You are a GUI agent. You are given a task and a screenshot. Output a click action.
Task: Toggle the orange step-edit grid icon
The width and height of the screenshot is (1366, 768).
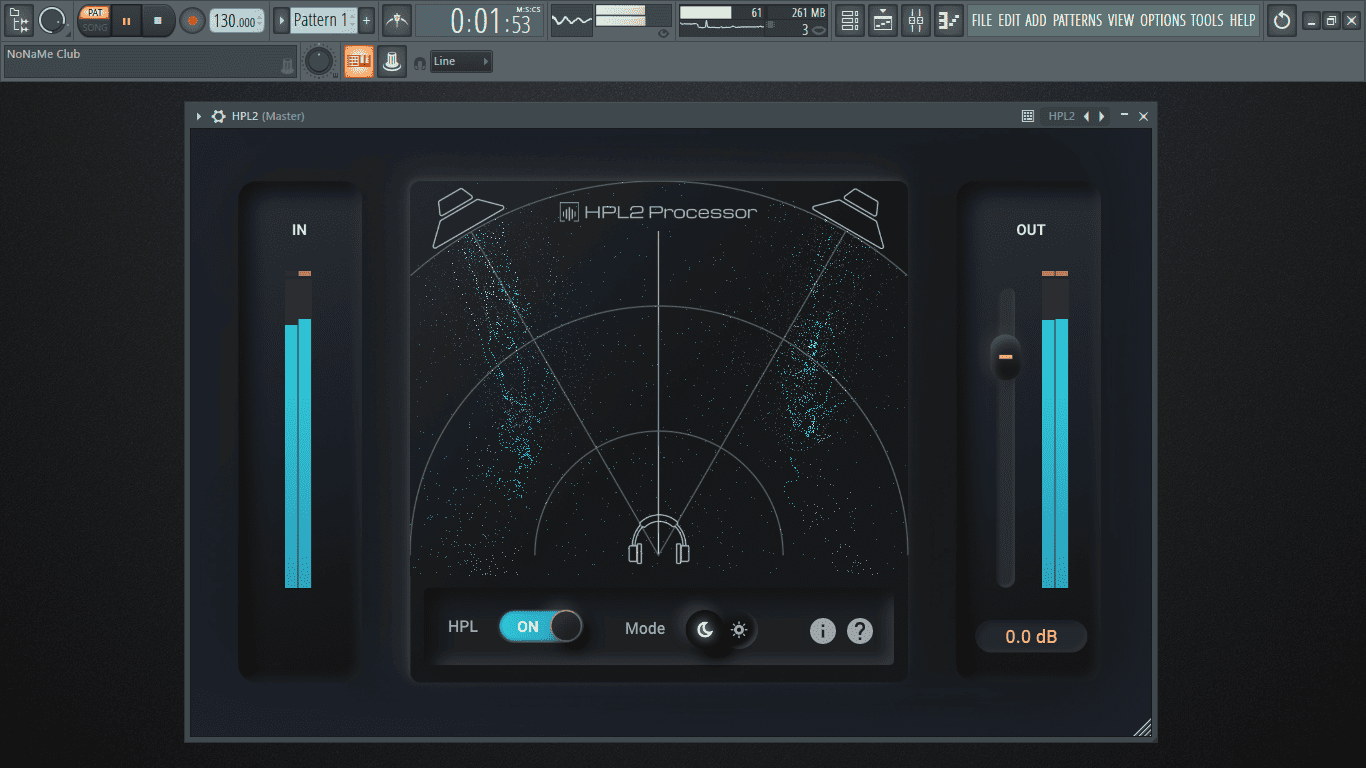[358, 61]
